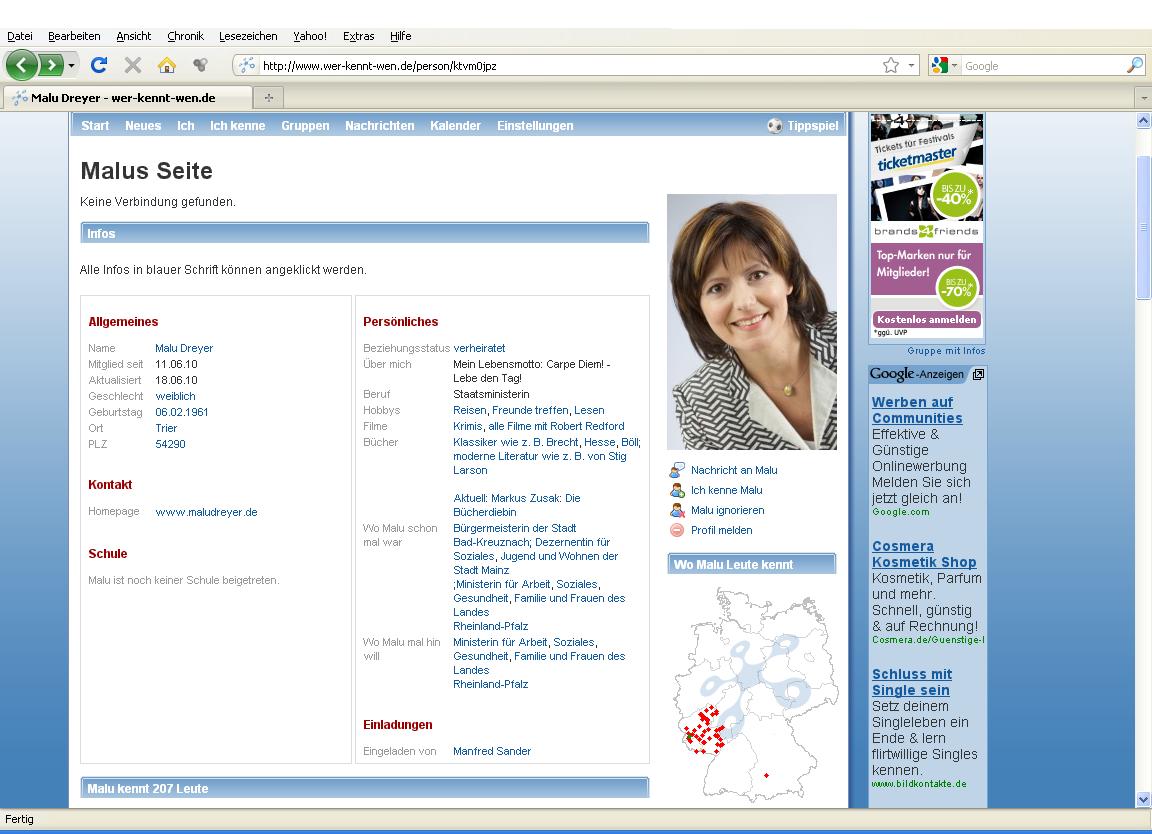Image resolution: width=1152 pixels, height=834 pixels.
Task: Open the new tab plus button
Action: point(268,98)
